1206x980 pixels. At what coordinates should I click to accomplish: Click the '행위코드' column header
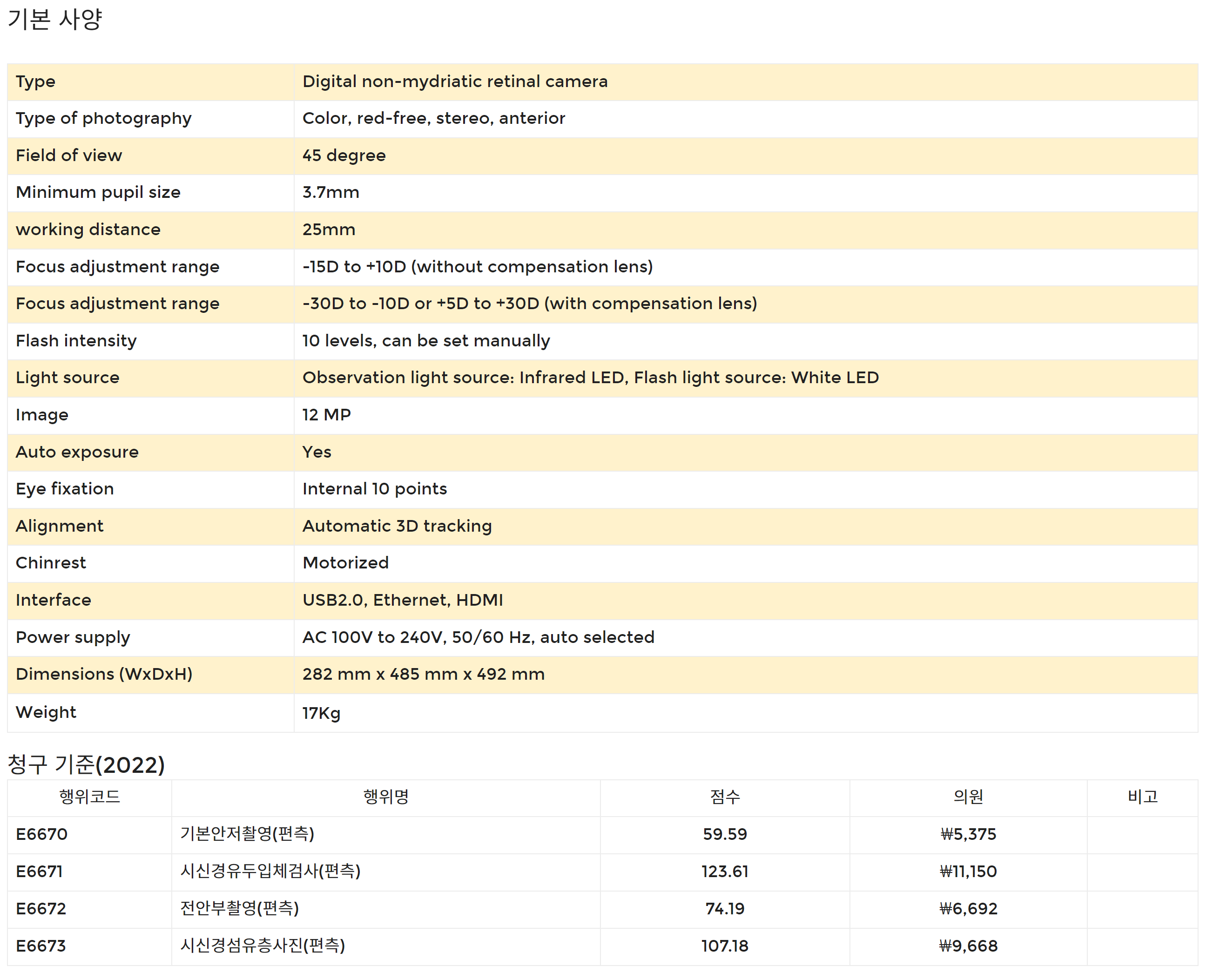(90, 797)
